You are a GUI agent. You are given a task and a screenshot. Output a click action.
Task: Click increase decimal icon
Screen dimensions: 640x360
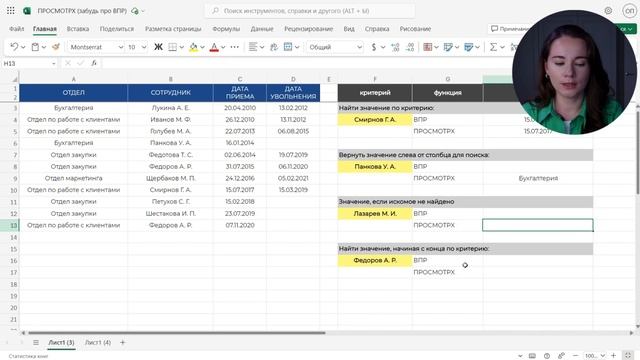tap(395, 47)
